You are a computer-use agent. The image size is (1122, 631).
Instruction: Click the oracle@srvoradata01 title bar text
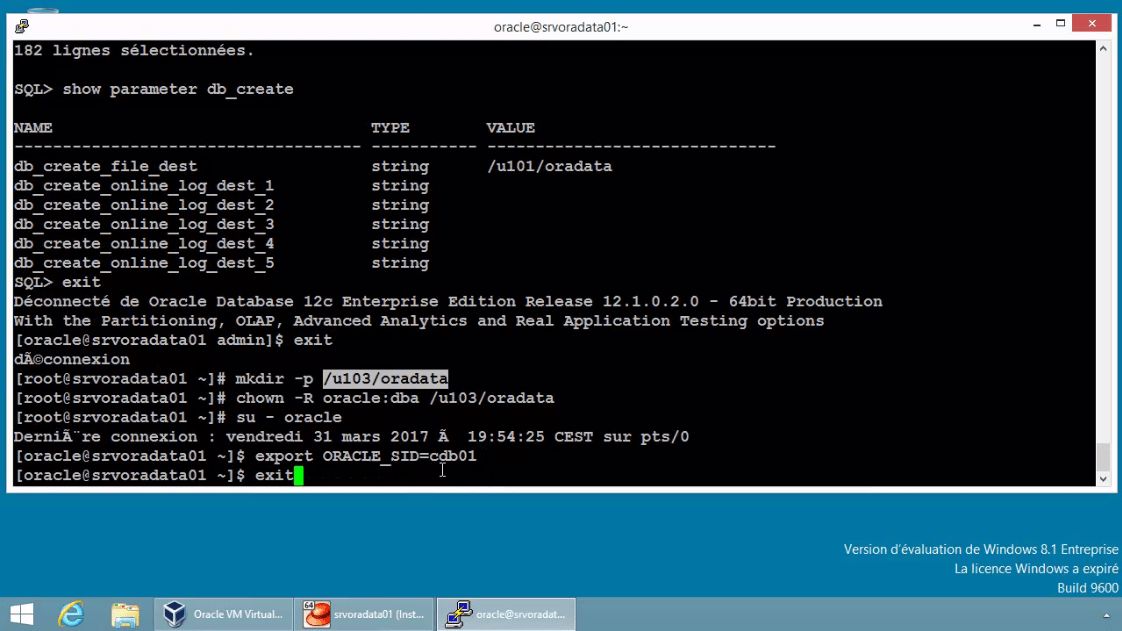click(x=560, y=26)
